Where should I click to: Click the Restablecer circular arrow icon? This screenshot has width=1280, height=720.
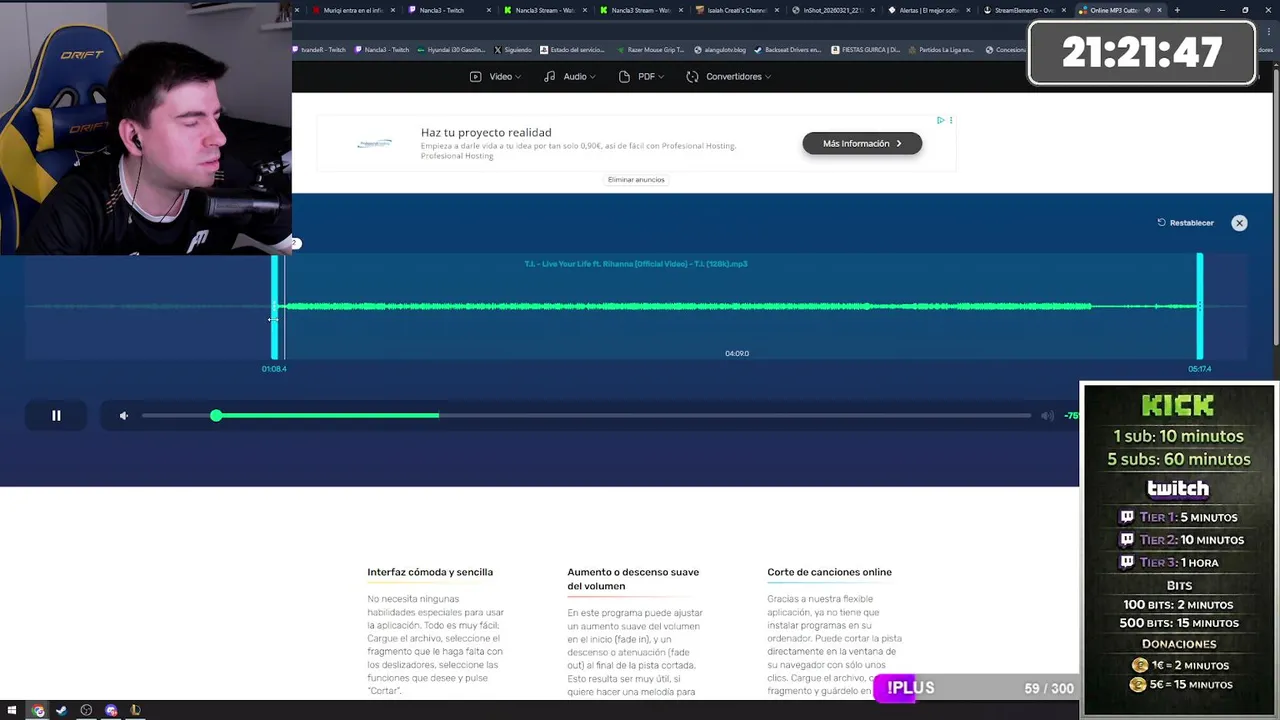(1161, 223)
